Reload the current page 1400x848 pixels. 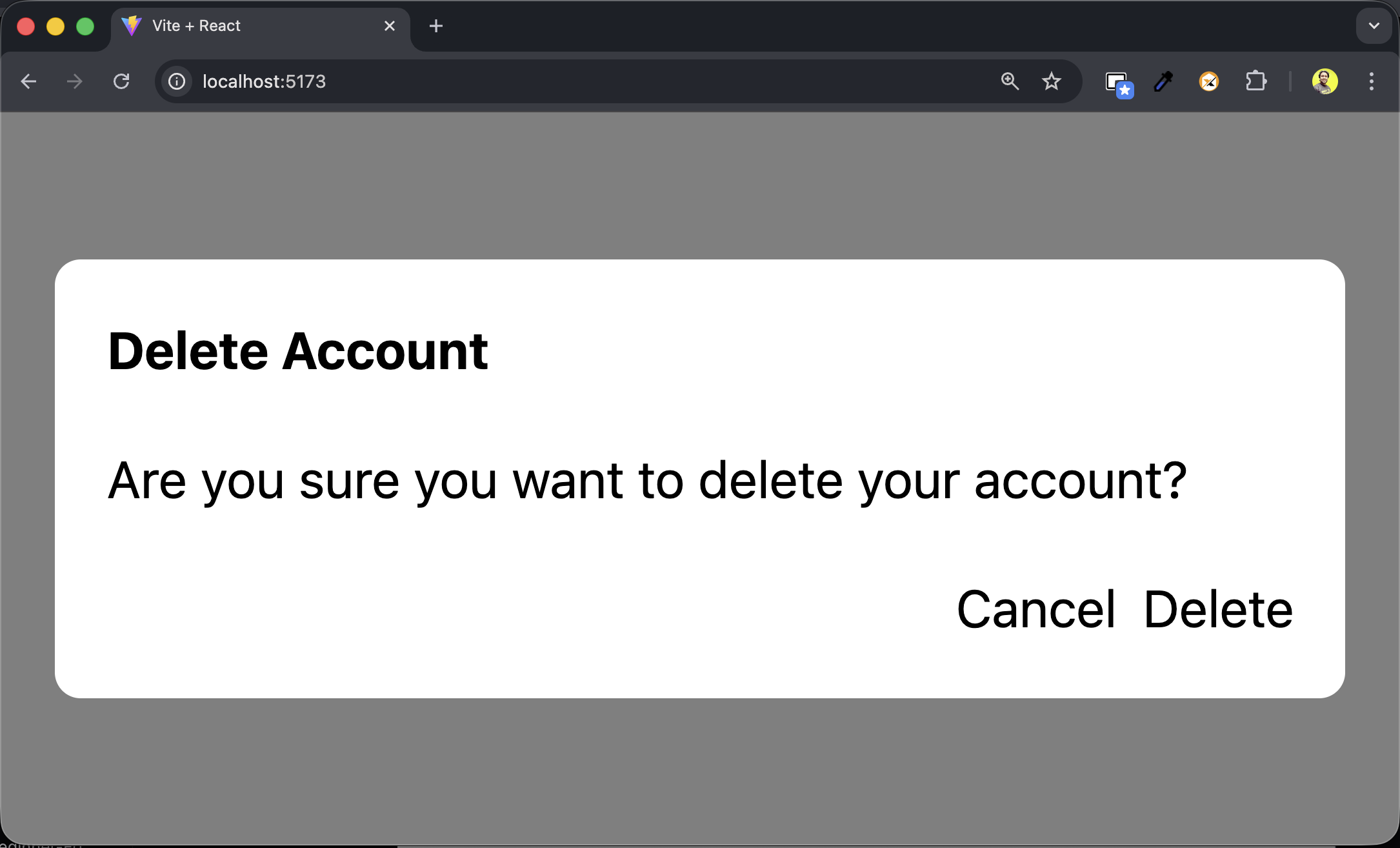pos(123,81)
